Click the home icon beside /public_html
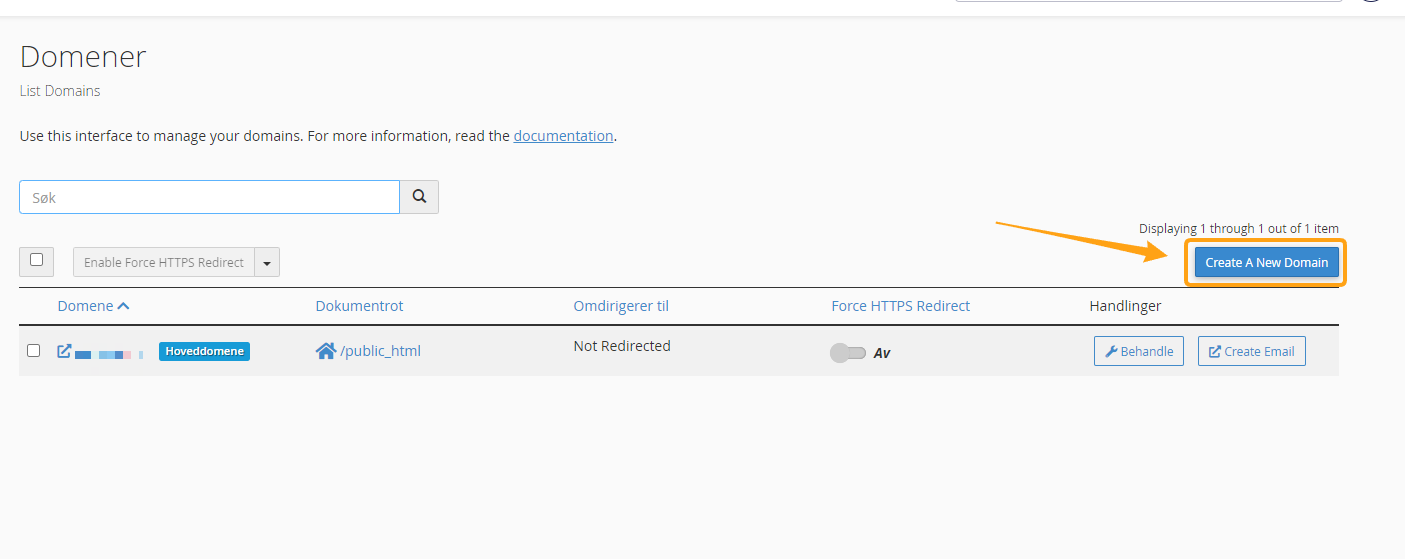This screenshot has width=1405, height=559. click(325, 351)
